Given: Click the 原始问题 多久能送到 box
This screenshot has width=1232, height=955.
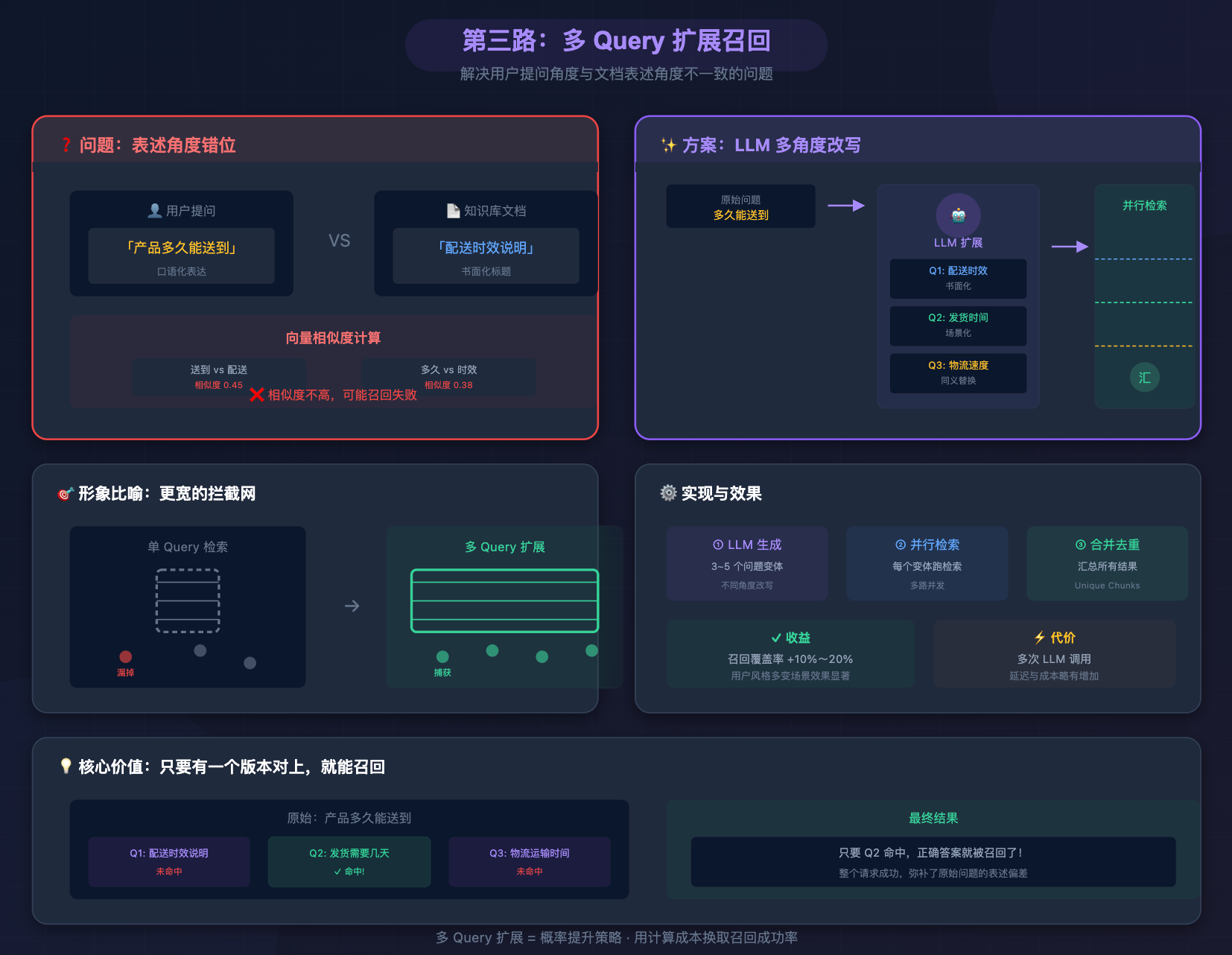Looking at the screenshot, I should pyautogui.click(x=740, y=207).
